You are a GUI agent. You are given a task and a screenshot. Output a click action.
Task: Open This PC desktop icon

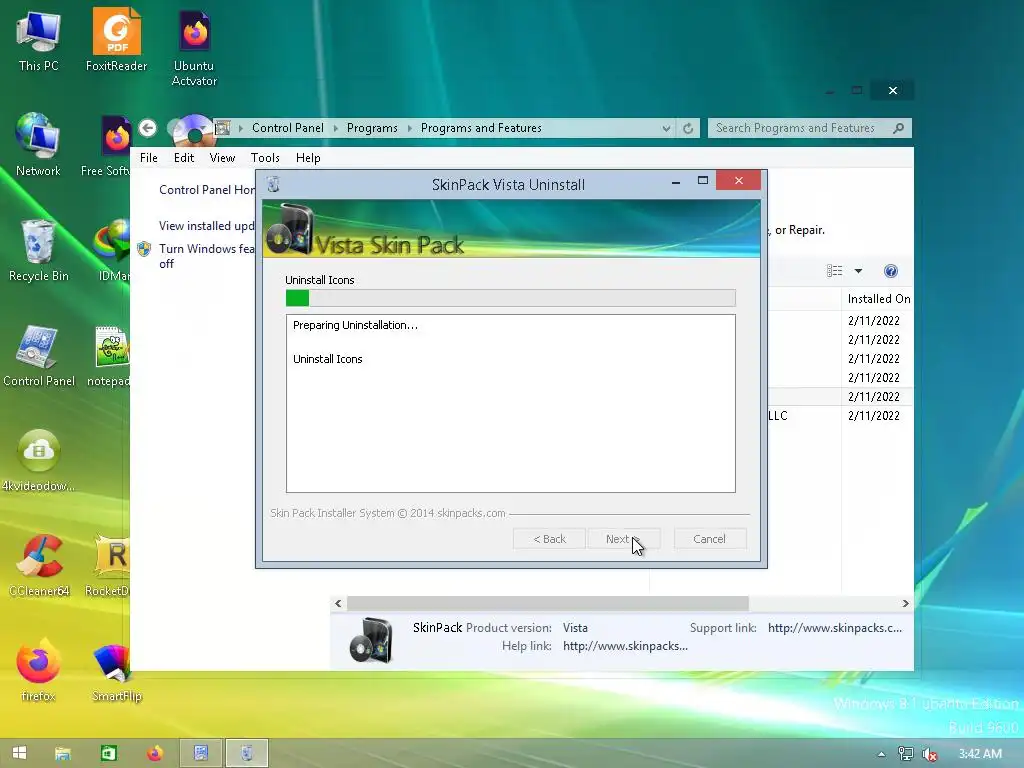pyautogui.click(x=39, y=40)
